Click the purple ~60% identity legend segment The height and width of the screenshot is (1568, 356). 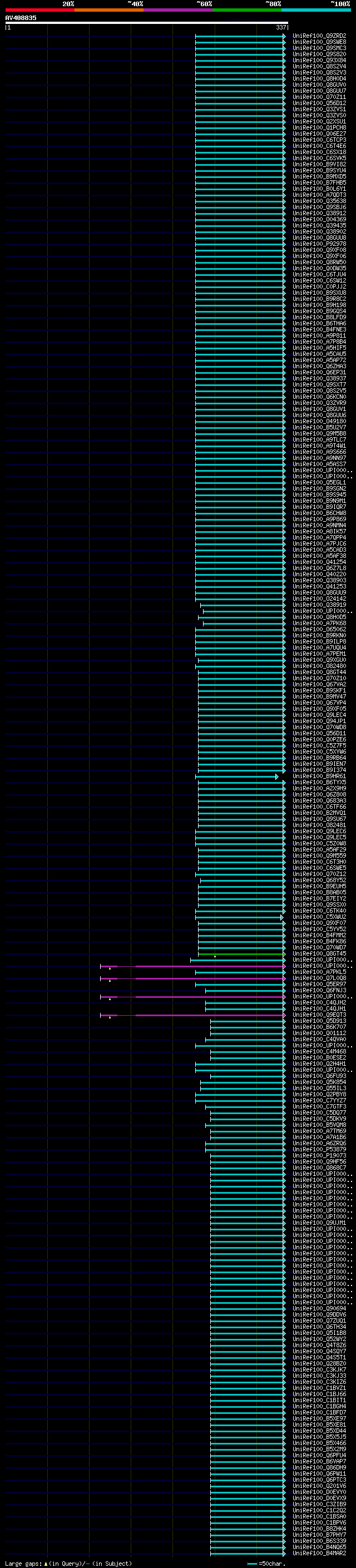pyautogui.click(x=177, y=10)
